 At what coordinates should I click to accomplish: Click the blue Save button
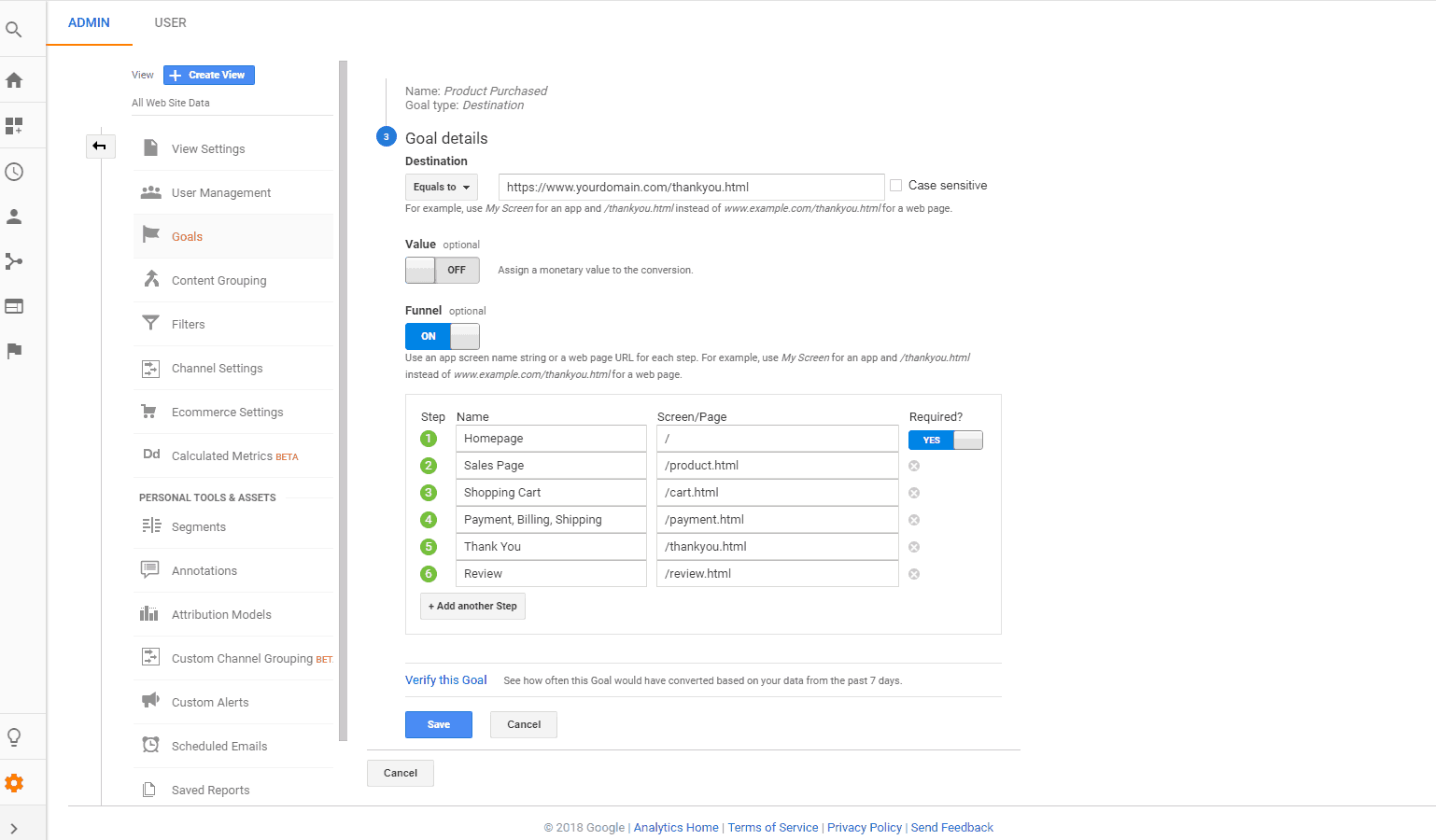click(439, 724)
